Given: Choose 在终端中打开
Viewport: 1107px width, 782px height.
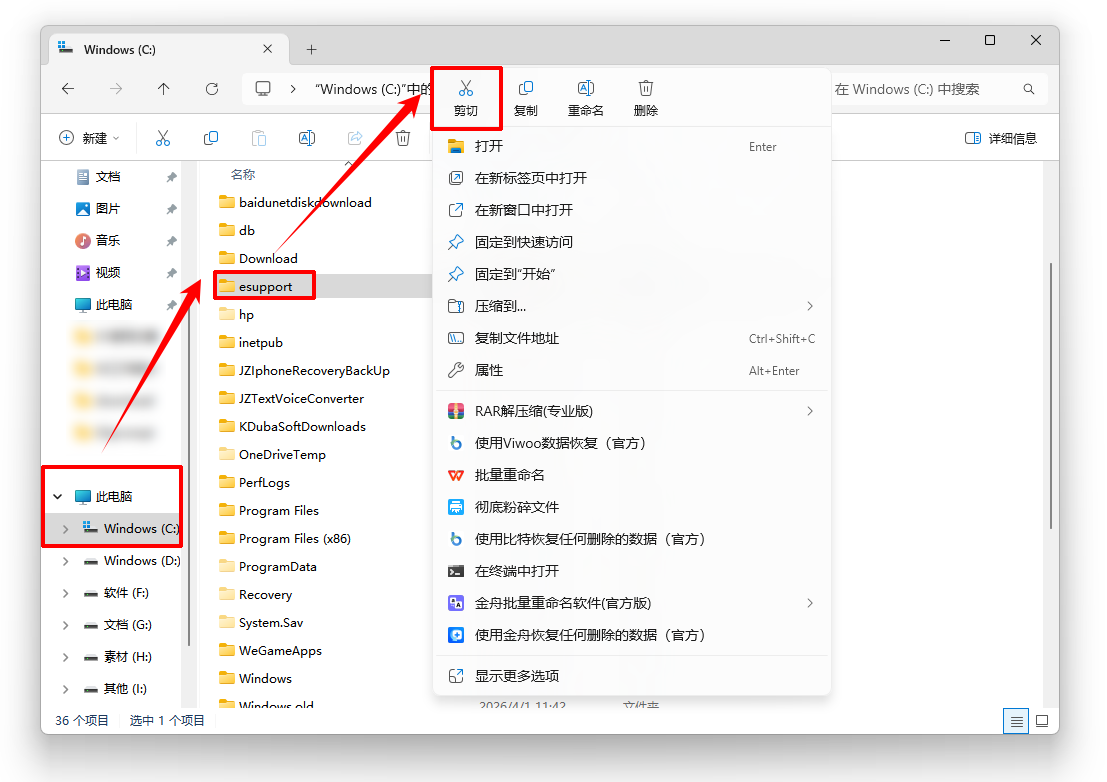Looking at the screenshot, I should [631, 571].
